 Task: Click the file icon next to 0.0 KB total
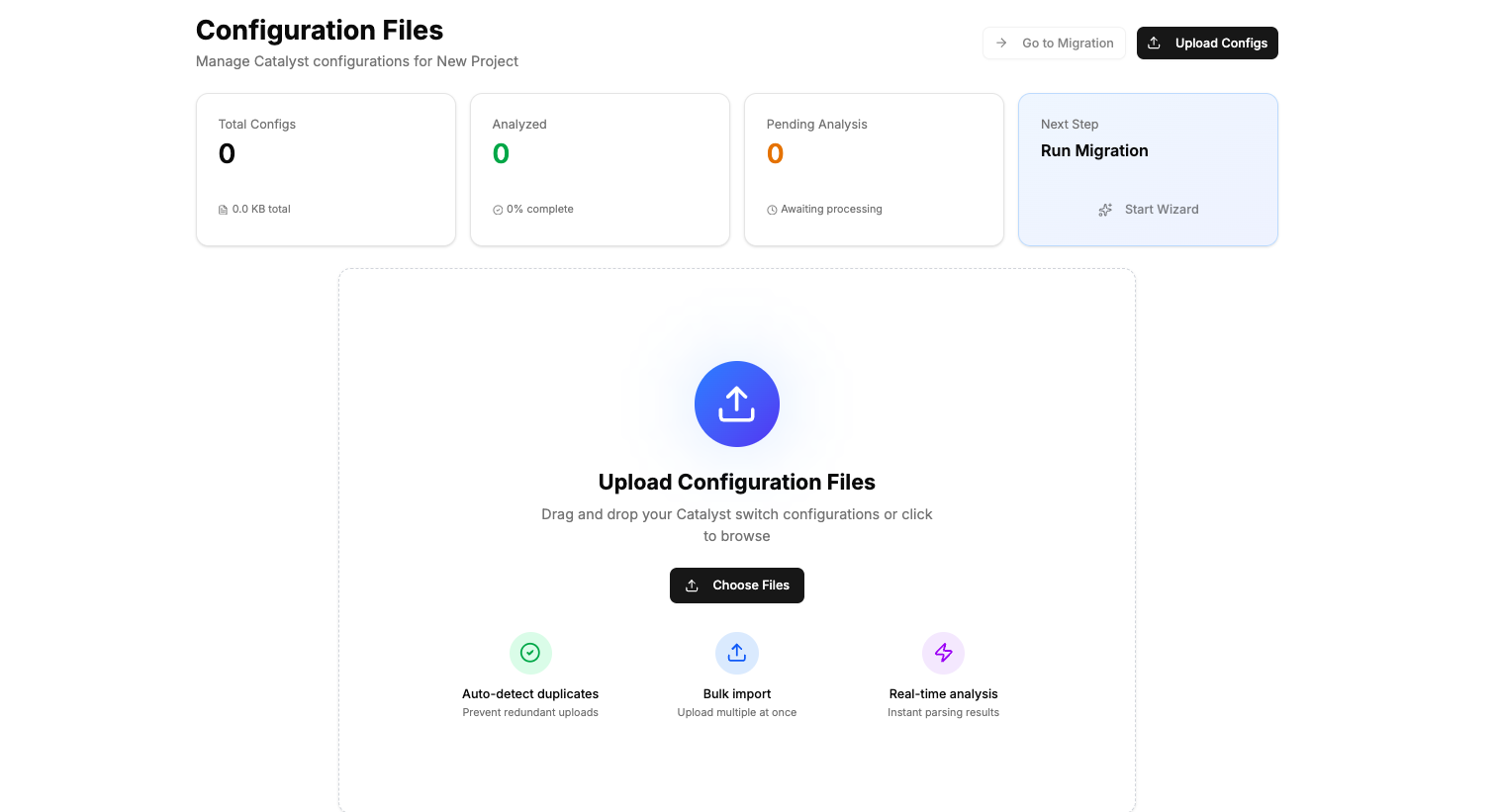223,210
